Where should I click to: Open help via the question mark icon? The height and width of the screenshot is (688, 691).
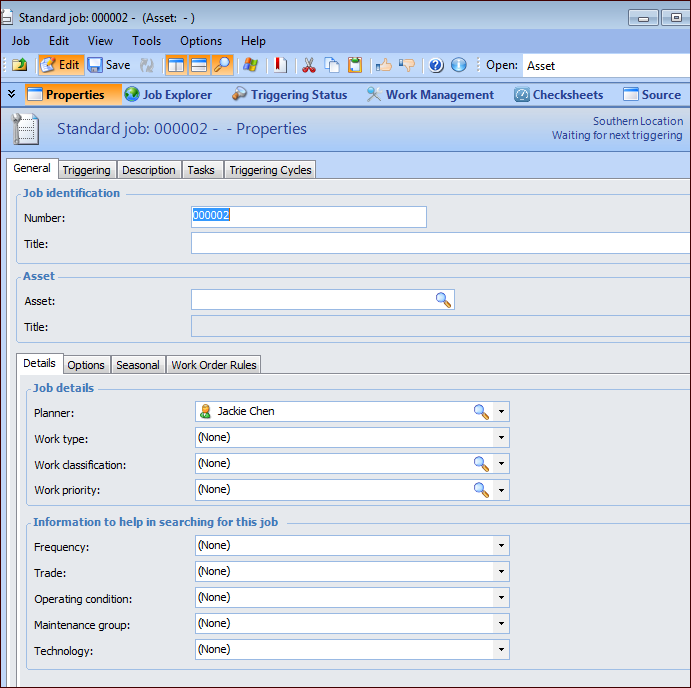click(436, 65)
